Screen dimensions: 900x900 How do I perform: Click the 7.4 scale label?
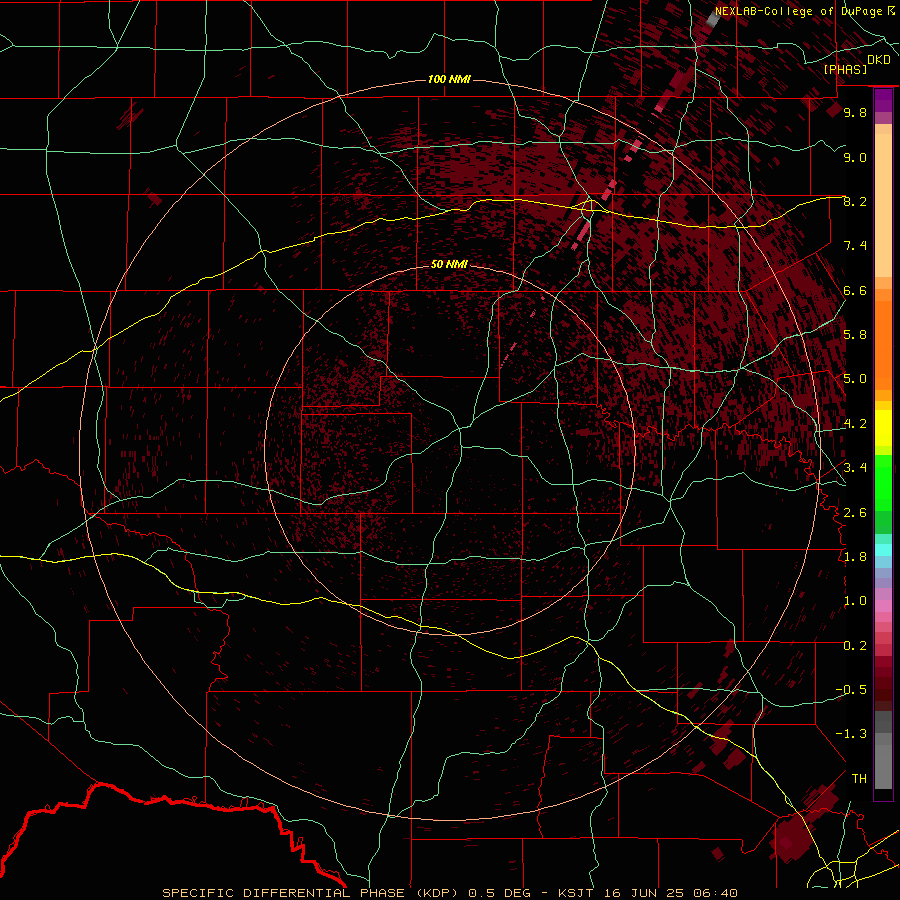[855, 246]
